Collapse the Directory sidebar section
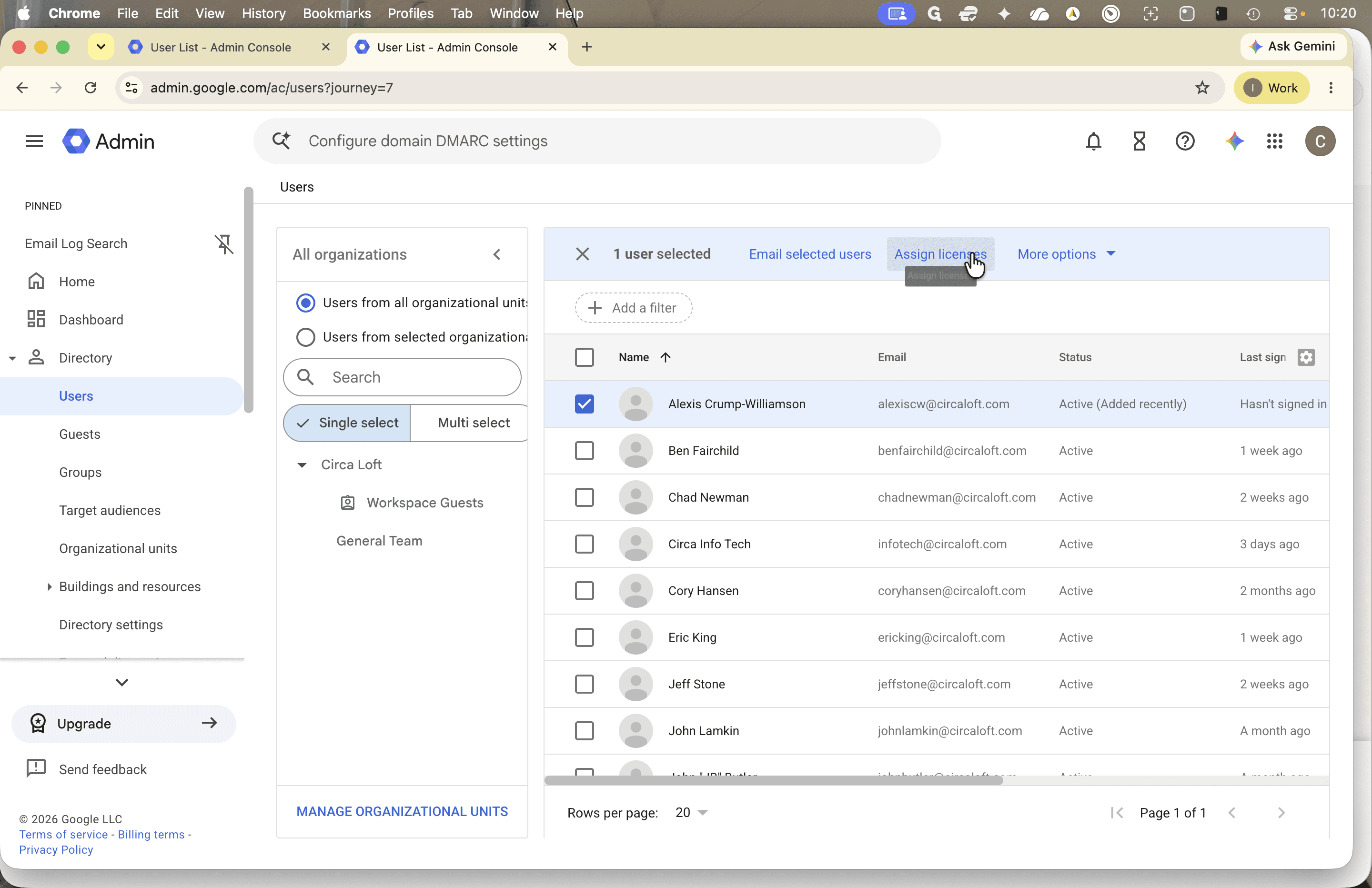The height and width of the screenshot is (888, 1372). pyautogui.click(x=12, y=358)
